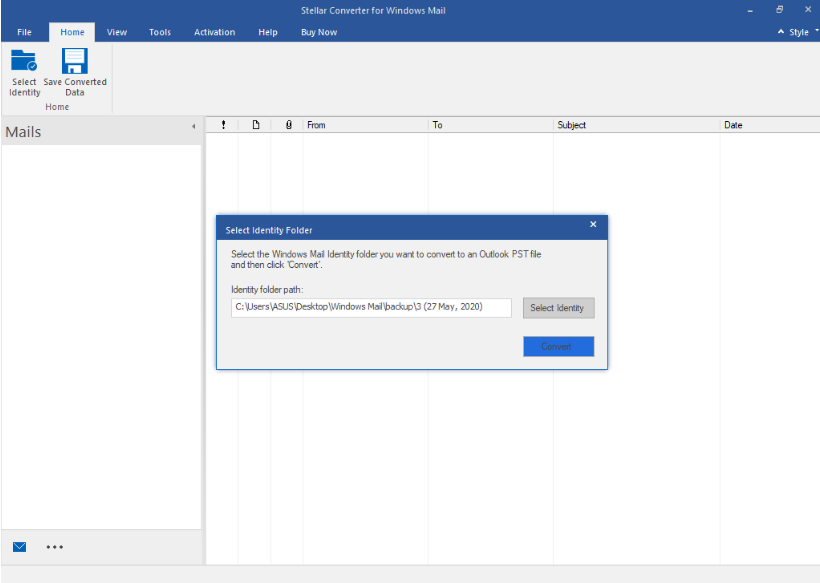Click the mail envelope icon at bottom left

(18, 546)
